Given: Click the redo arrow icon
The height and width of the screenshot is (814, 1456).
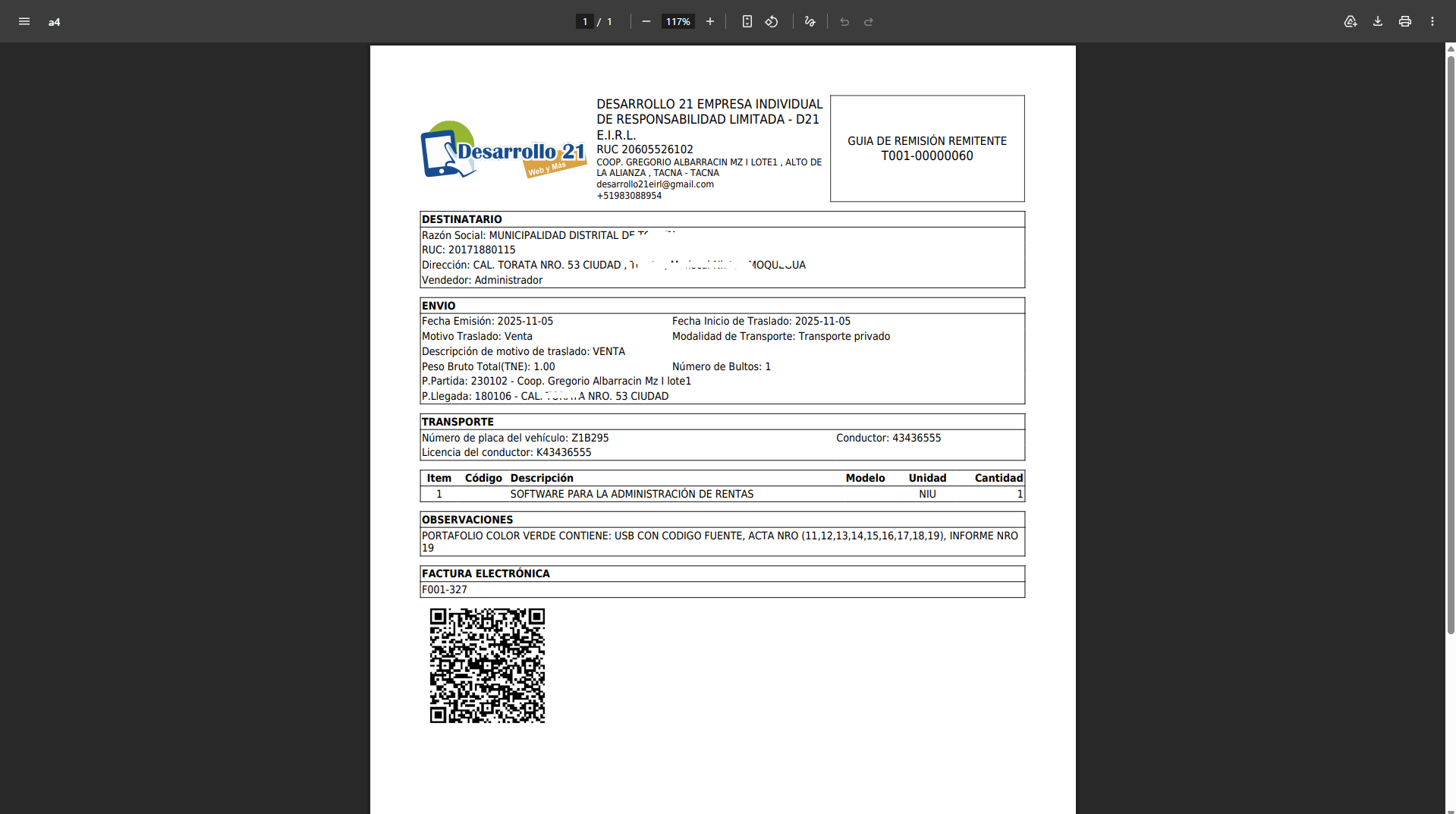Looking at the screenshot, I should coord(869,21).
